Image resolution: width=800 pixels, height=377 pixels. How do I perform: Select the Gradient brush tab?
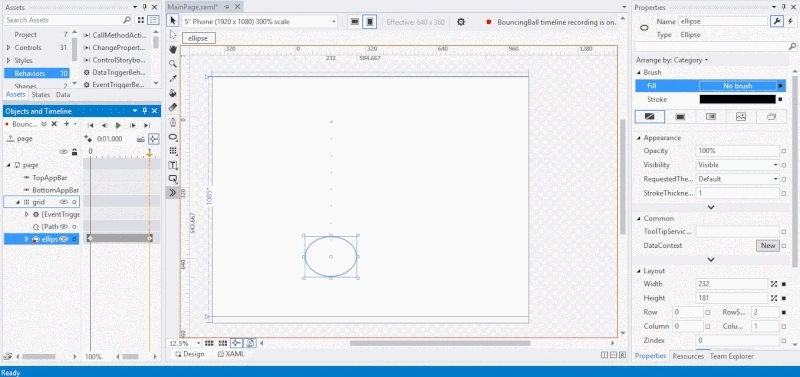pyautogui.click(x=710, y=117)
